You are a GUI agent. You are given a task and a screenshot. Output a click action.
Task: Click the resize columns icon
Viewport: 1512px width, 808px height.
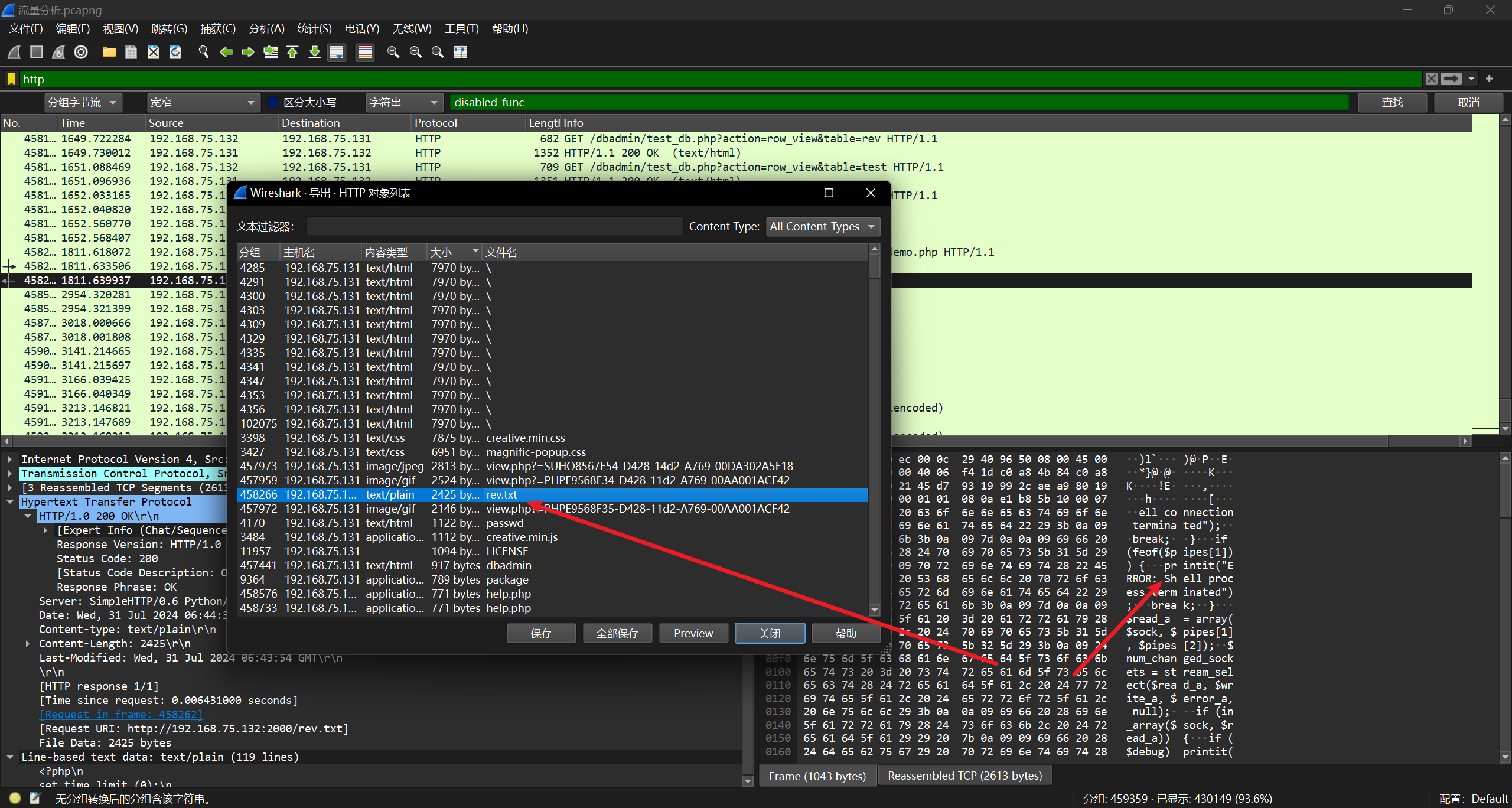(460, 53)
